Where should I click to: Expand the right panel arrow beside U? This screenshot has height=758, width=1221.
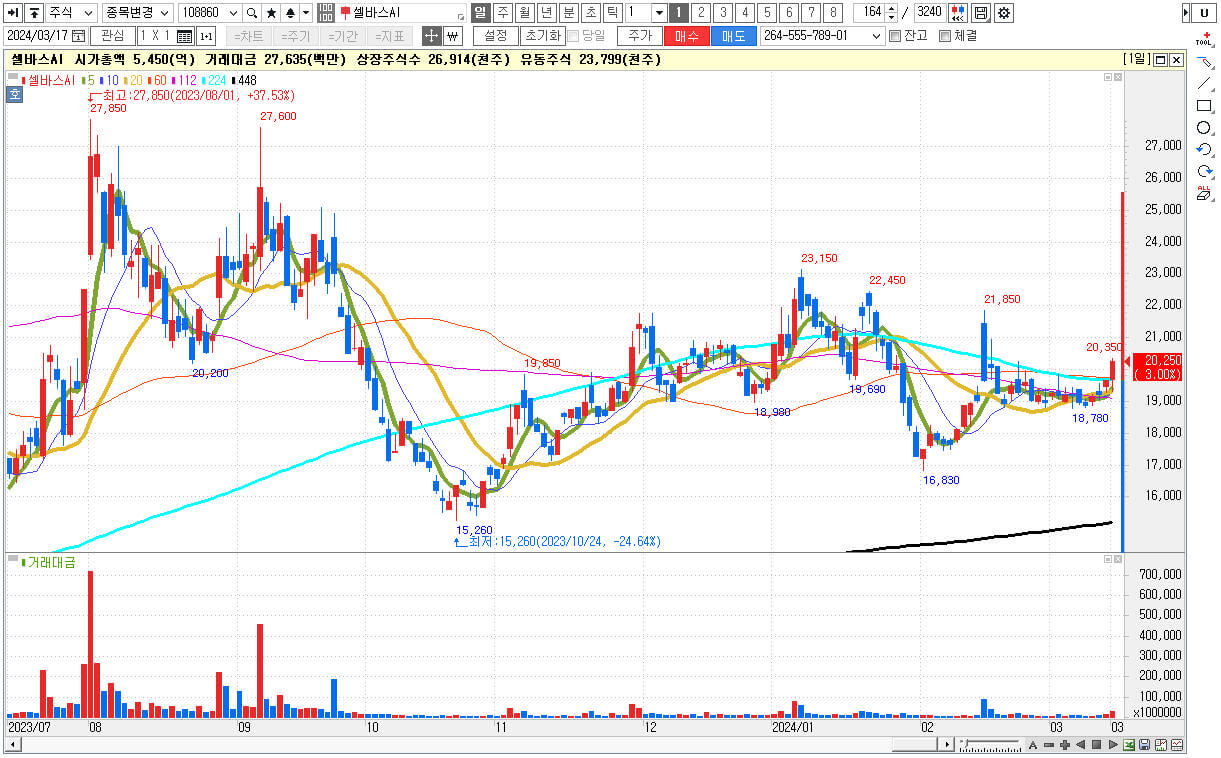[1186, 13]
